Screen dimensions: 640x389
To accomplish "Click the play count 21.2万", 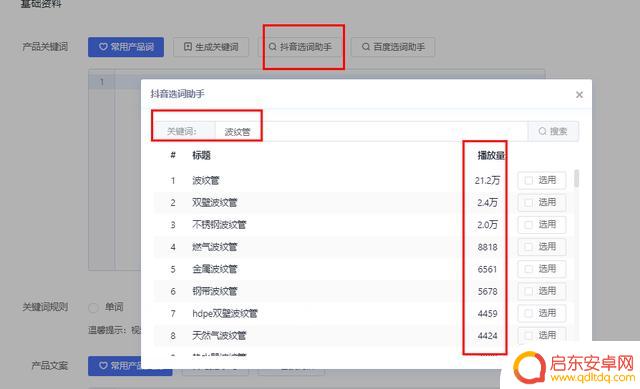I will click(x=487, y=180).
